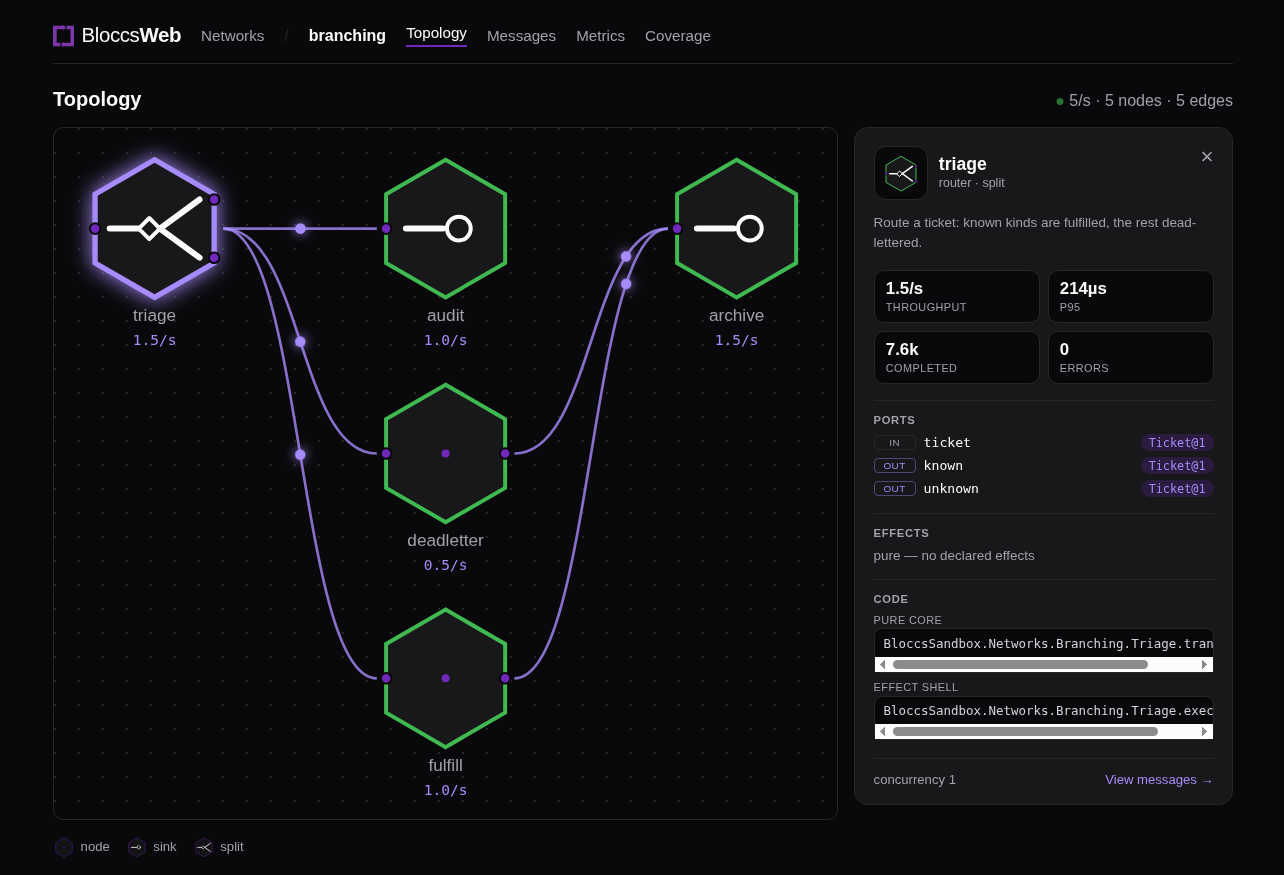Viewport: 1284px width, 875px height.
Task: Click the audit node input port
Action: coord(386,229)
